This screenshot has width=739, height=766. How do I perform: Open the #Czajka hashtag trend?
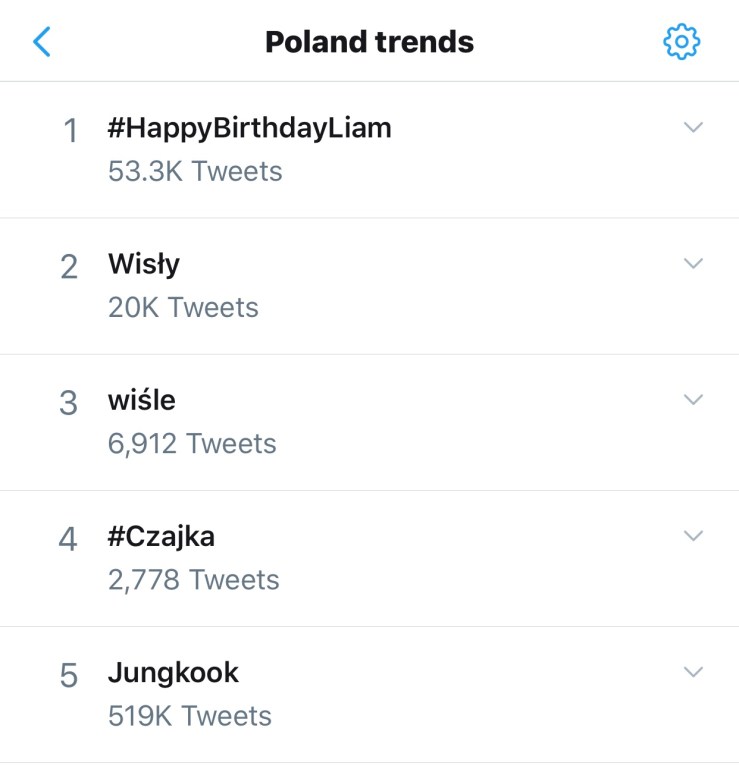click(x=161, y=536)
